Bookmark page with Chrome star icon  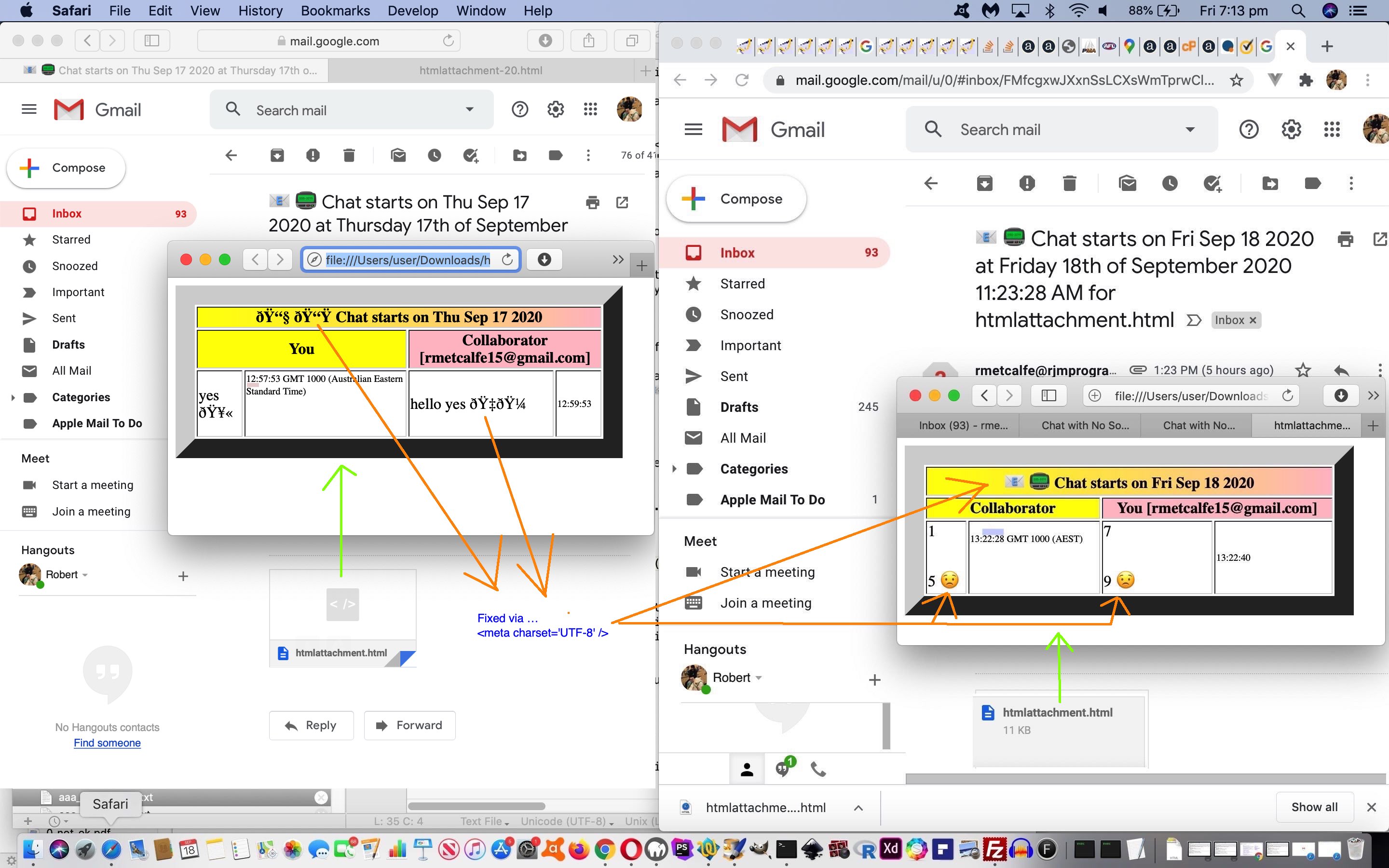pyautogui.click(x=1236, y=81)
